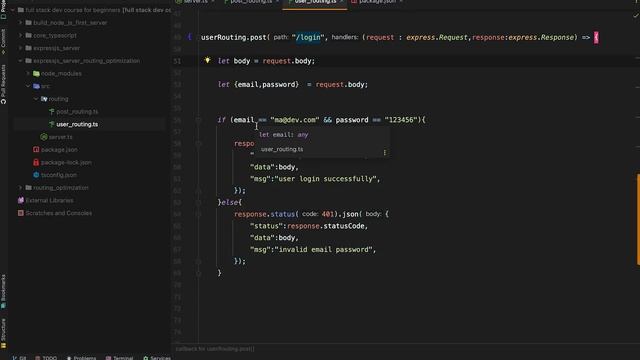
Task: Expand the node_modules folder
Action: click(x=28, y=73)
